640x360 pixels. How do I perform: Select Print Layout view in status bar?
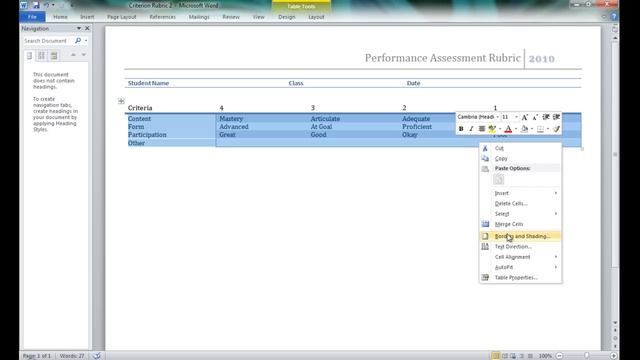495,356
